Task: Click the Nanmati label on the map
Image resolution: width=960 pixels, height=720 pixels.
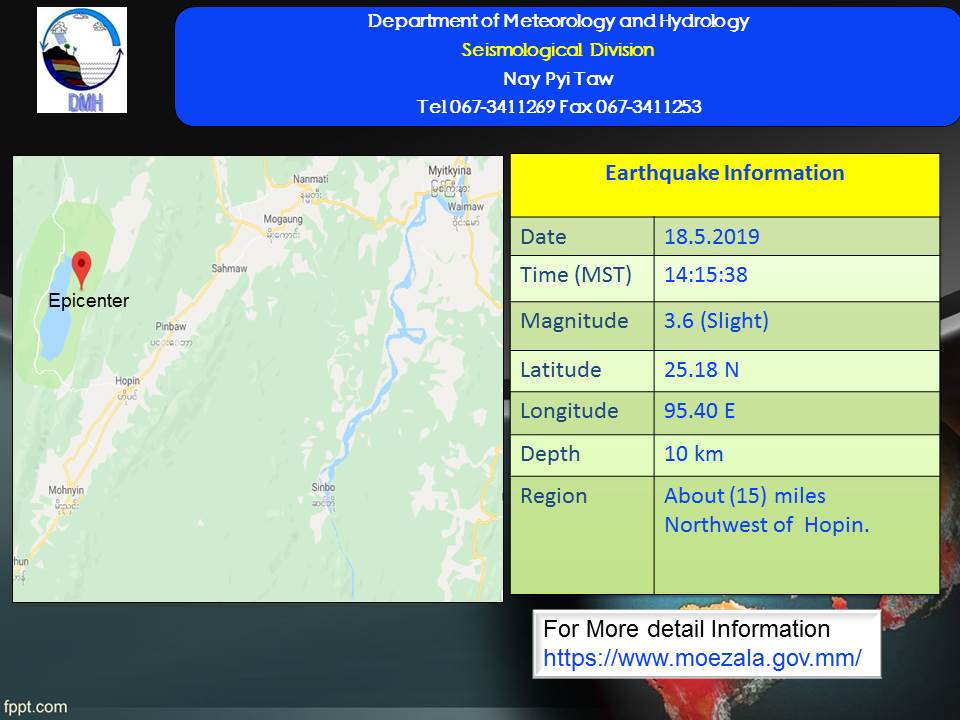Action: pos(310,179)
